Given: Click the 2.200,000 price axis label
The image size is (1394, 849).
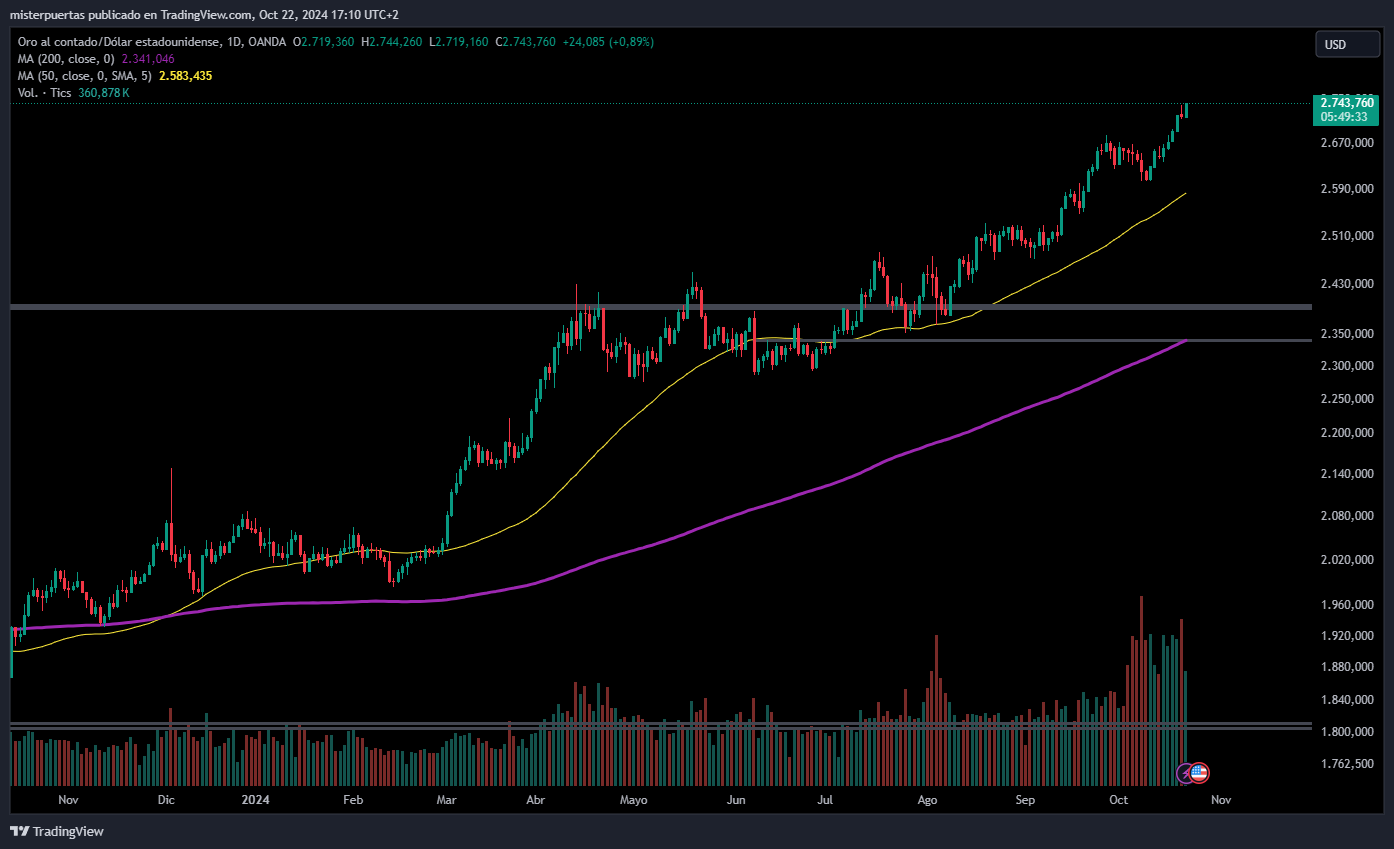Looking at the screenshot, I should coord(1348,433).
